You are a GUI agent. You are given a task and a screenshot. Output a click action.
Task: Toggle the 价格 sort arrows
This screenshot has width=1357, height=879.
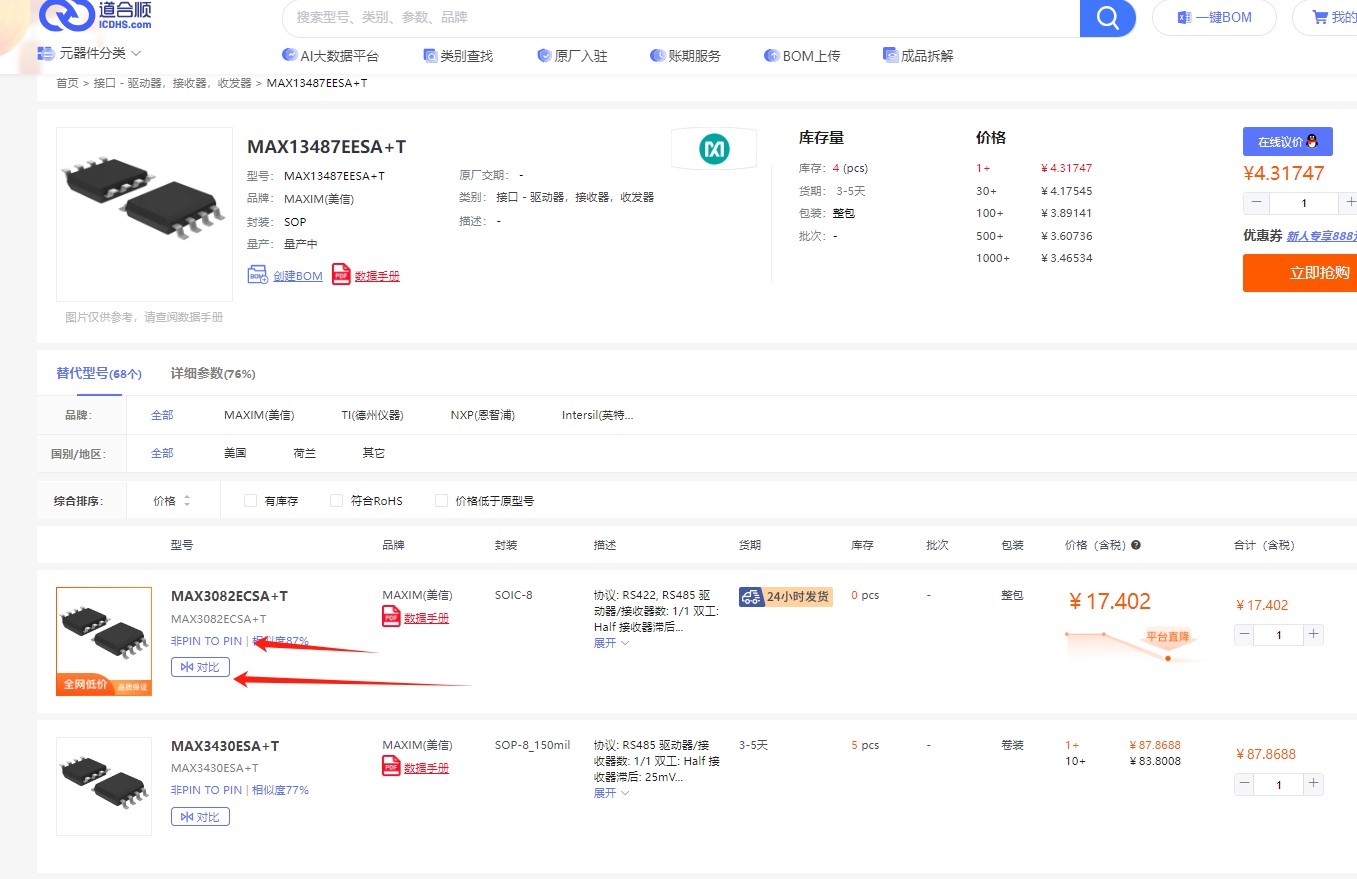187,500
